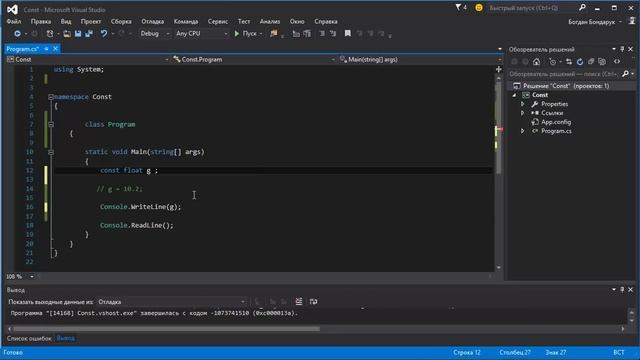640x360 pixels.
Task: Collapse the Main method code block
Action: [x=51, y=152]
